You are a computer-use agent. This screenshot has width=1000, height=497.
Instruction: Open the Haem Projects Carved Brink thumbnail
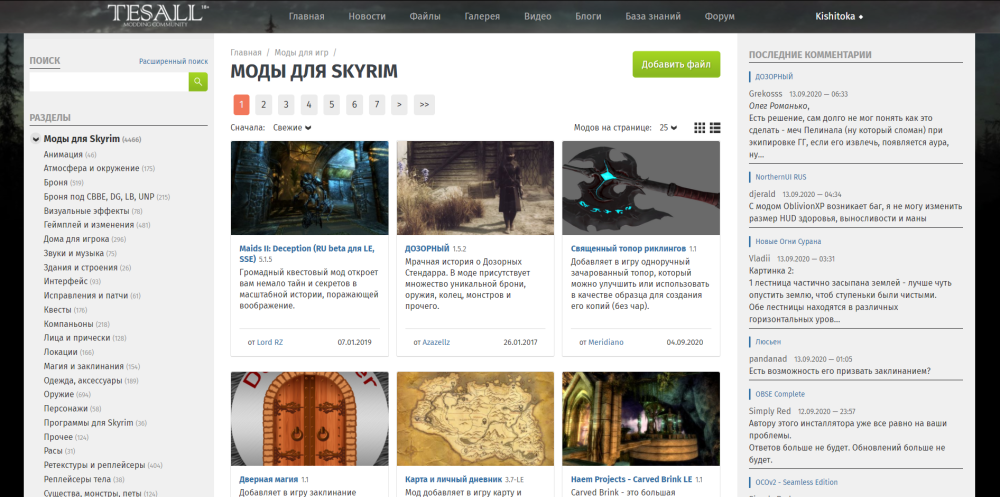(x=641, y=419)
